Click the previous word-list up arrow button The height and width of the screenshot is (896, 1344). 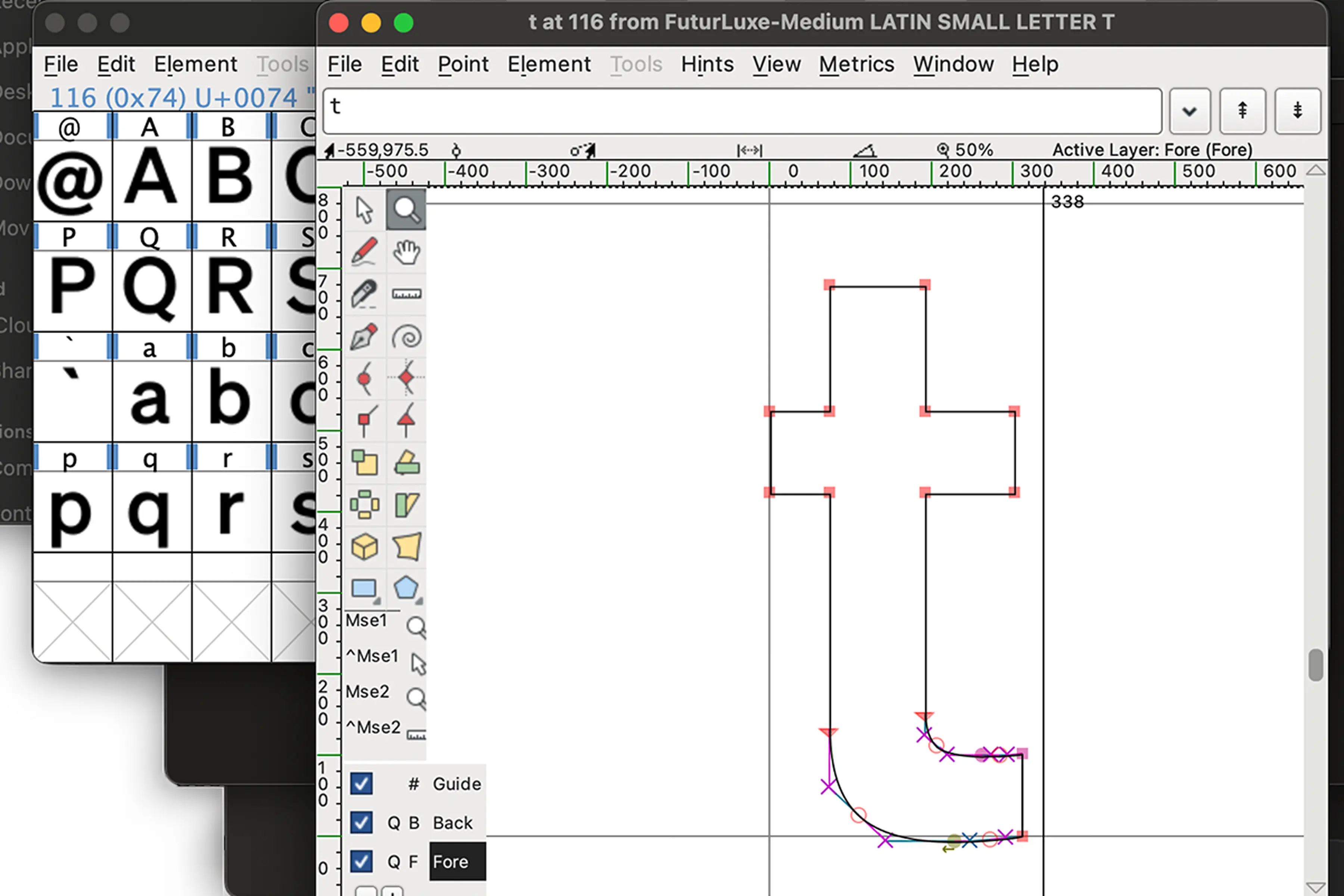coord(1242,111)
